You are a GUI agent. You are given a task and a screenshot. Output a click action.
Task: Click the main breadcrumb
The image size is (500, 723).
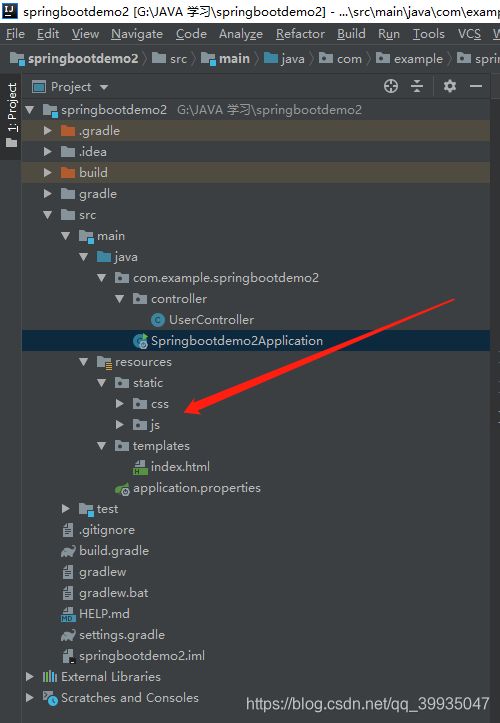[226, 59]
